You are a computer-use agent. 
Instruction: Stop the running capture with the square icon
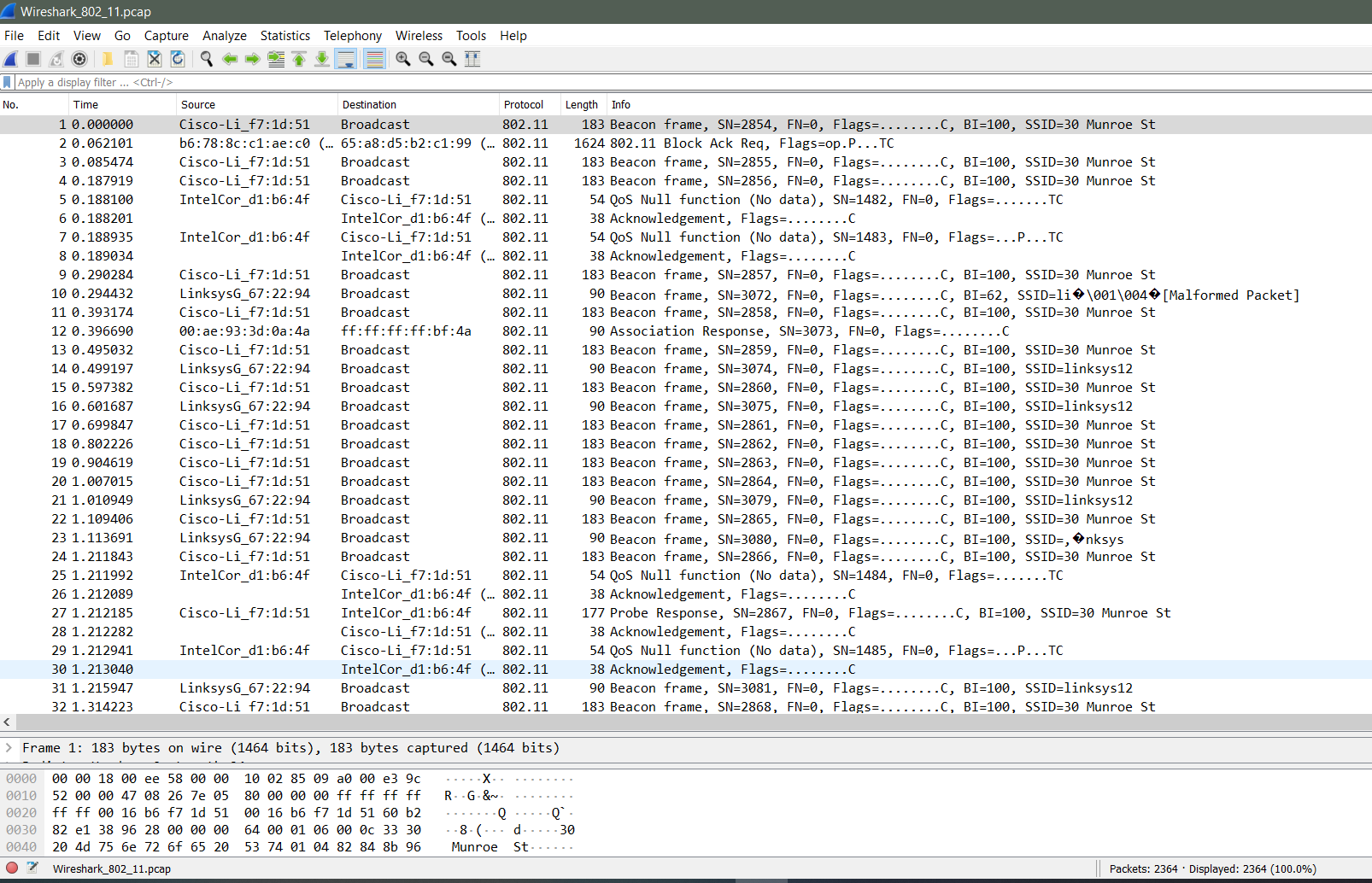33,59
